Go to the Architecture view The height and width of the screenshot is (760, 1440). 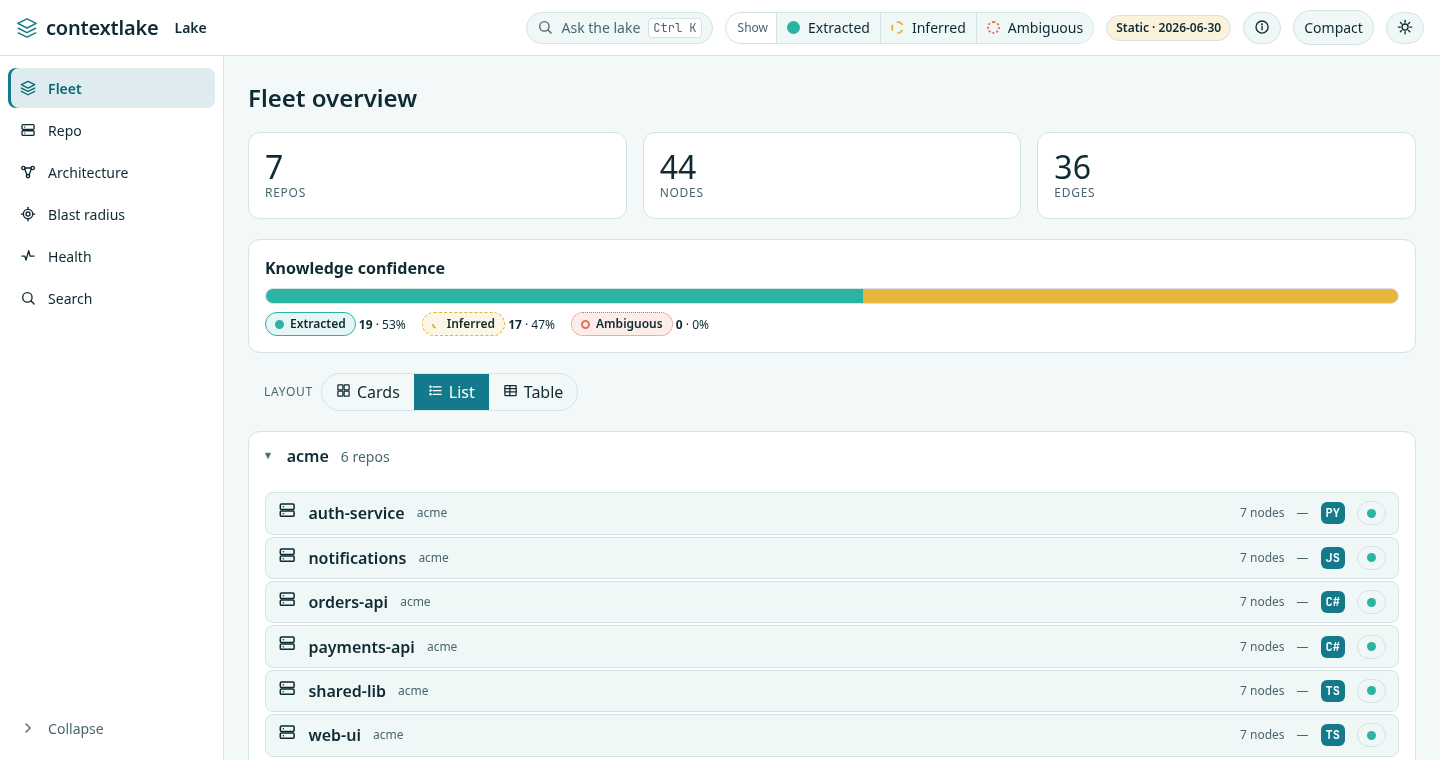112,172
